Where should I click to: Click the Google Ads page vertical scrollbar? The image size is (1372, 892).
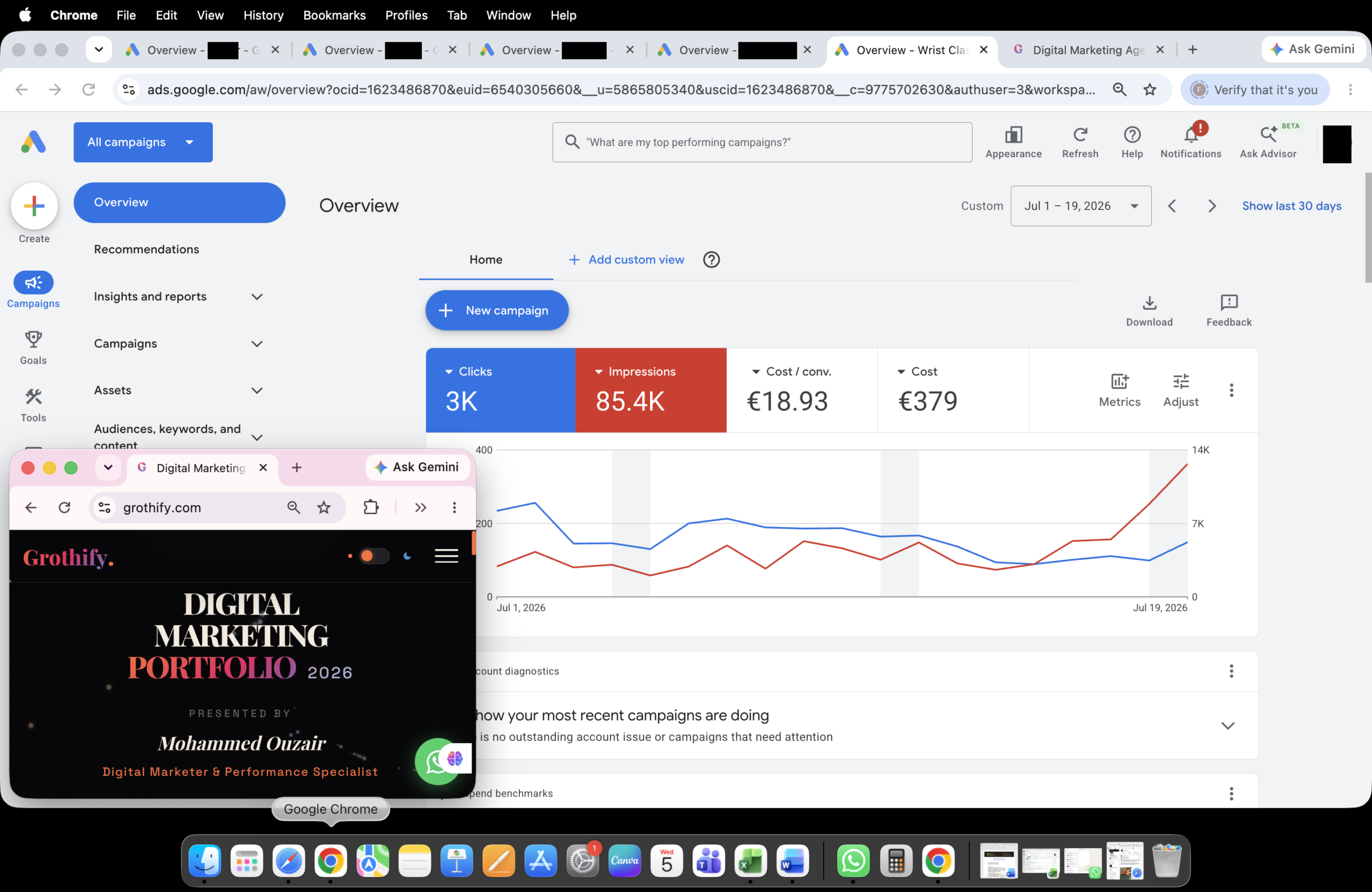1368,228
